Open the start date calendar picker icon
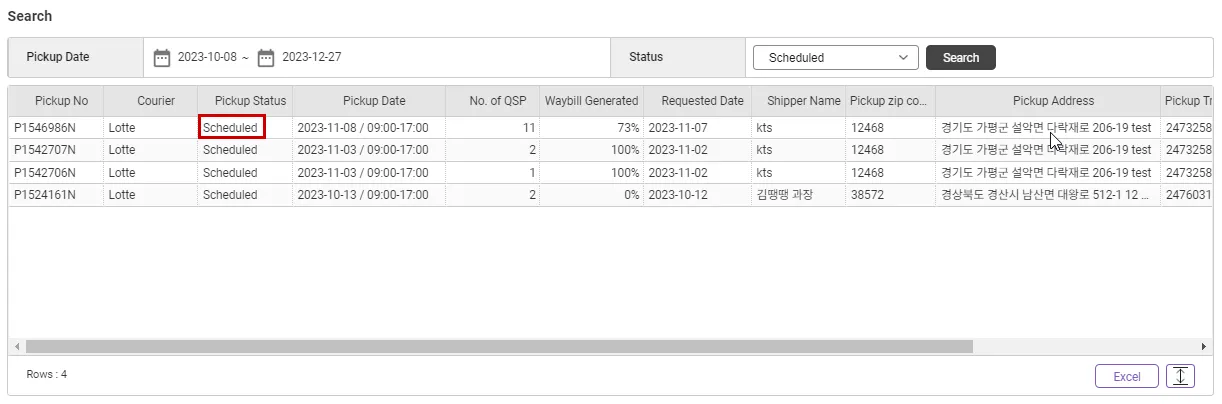1222x404 pixels. [162, 58]
